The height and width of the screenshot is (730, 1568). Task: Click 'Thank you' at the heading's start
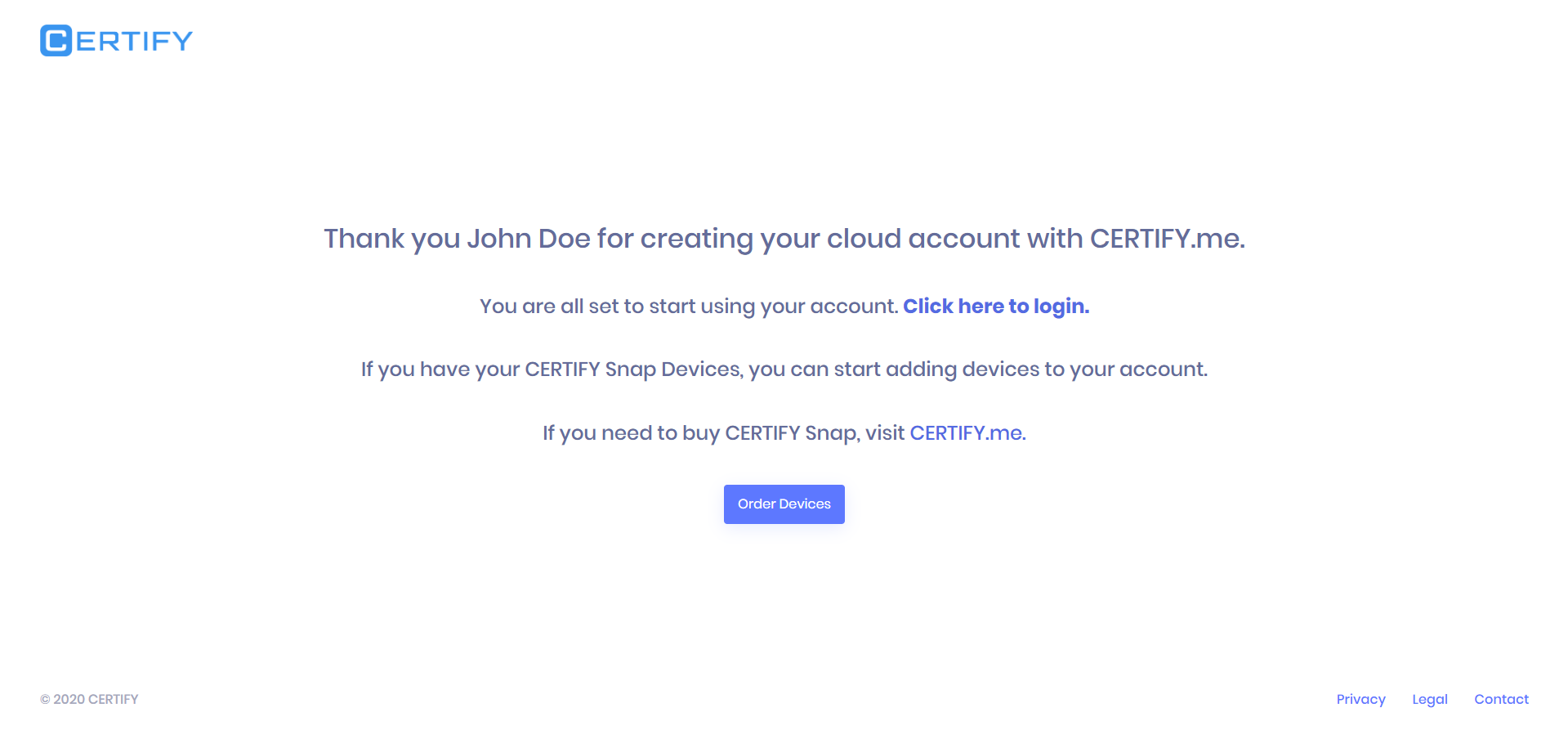[x=364, y=239]
